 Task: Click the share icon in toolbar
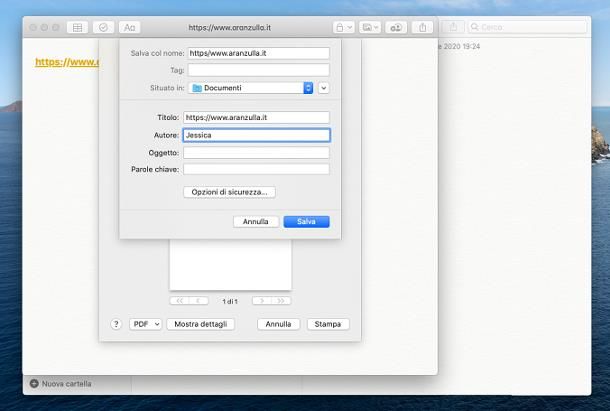451,27
